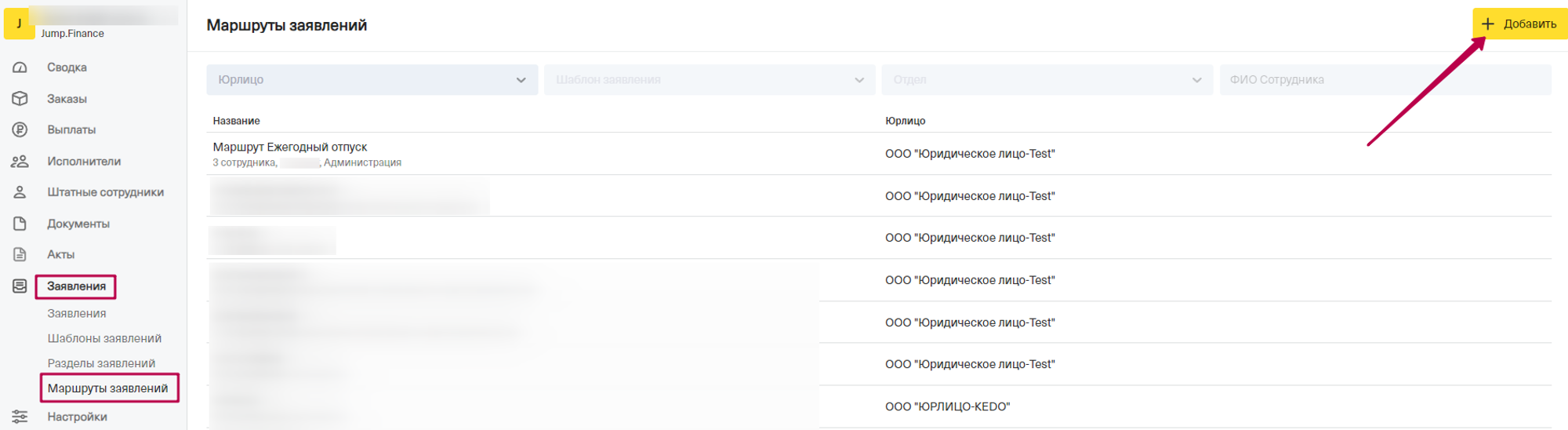This screenshot has width=1568, height=430.
Task: Click the Акты document icon
Action: 20,254
